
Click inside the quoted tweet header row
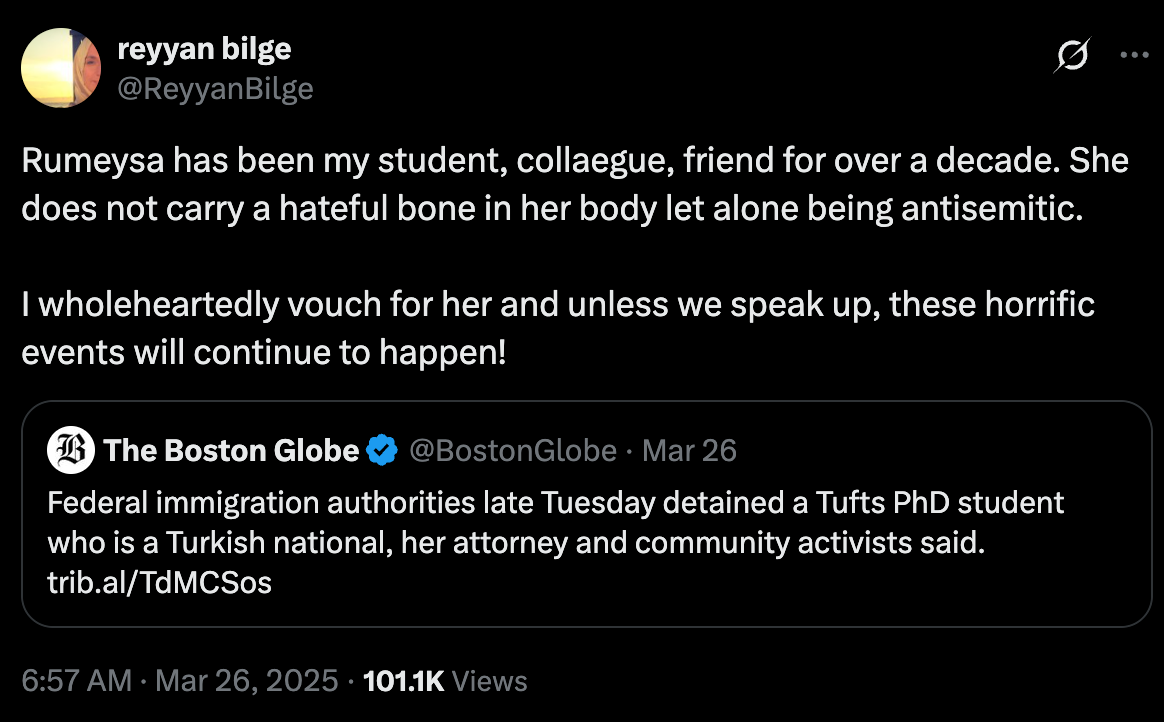tap(400, 450)
